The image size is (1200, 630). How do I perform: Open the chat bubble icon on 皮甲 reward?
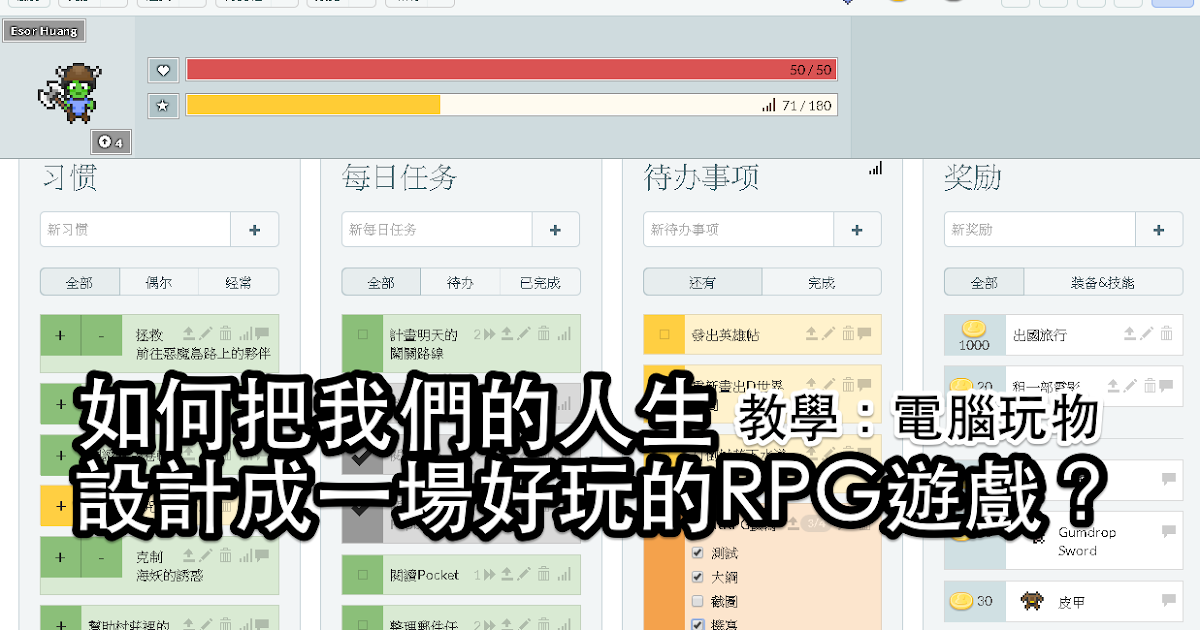pos(1169,599)
